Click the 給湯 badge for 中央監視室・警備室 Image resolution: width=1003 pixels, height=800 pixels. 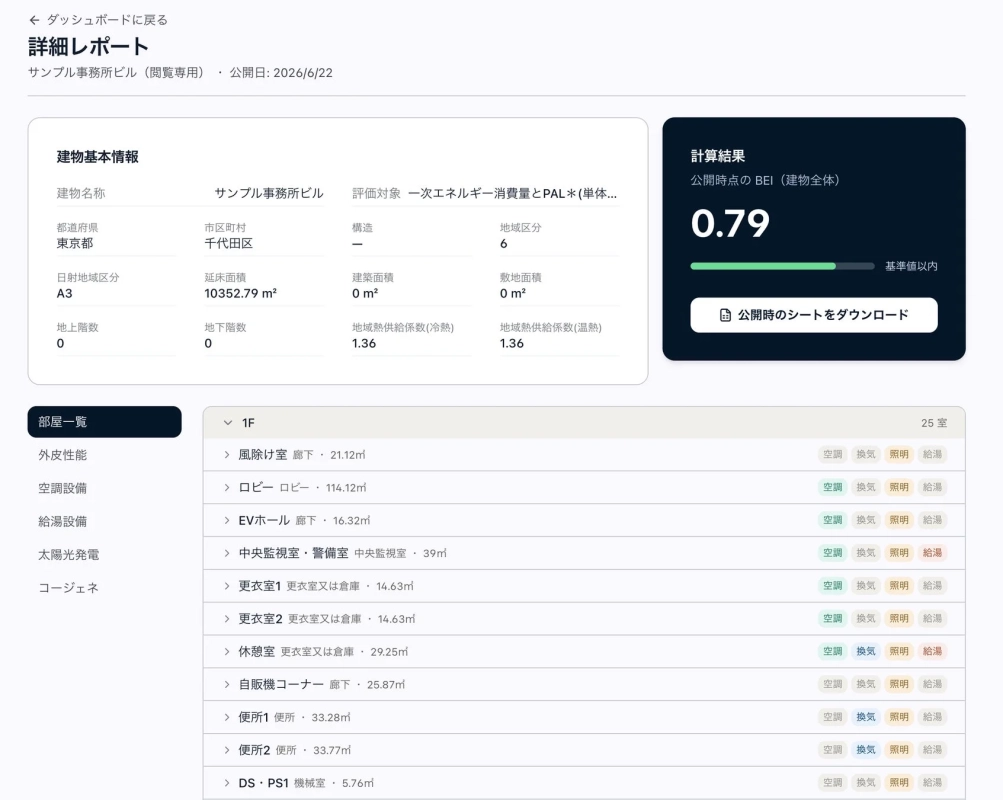click(932, 553)
